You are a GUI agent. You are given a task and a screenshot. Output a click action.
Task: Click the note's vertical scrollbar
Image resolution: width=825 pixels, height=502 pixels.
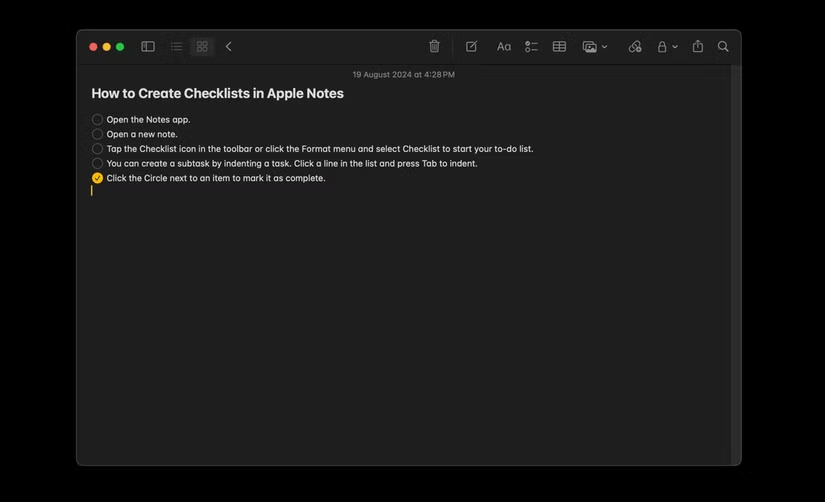point(736,265)
